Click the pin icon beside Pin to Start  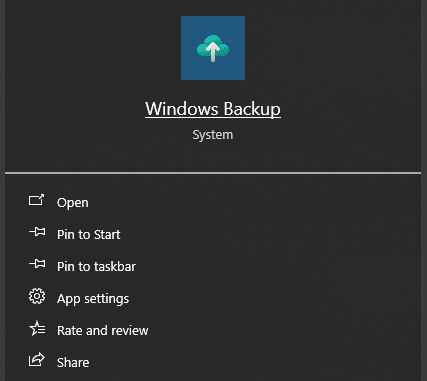[x=37, y=232]
